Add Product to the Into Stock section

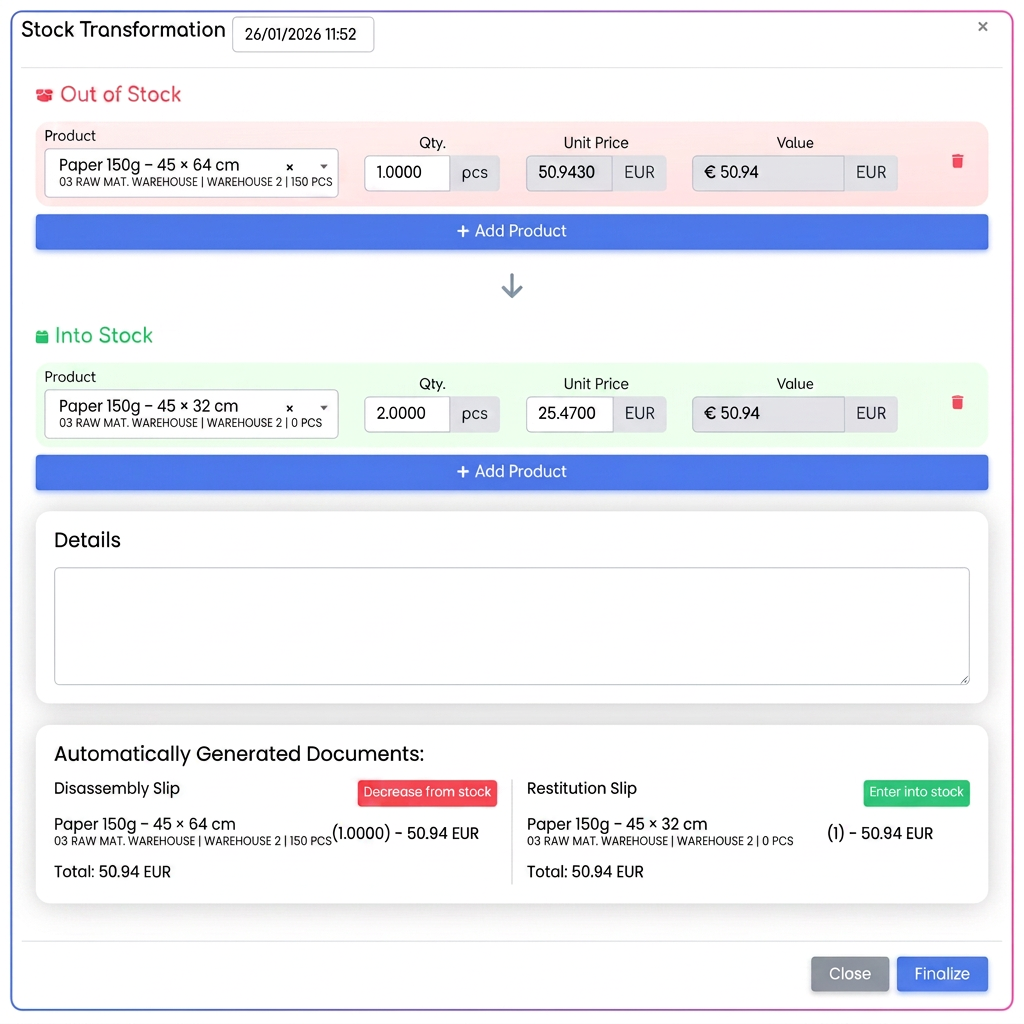pyautogui.click(x=512, y=472)
